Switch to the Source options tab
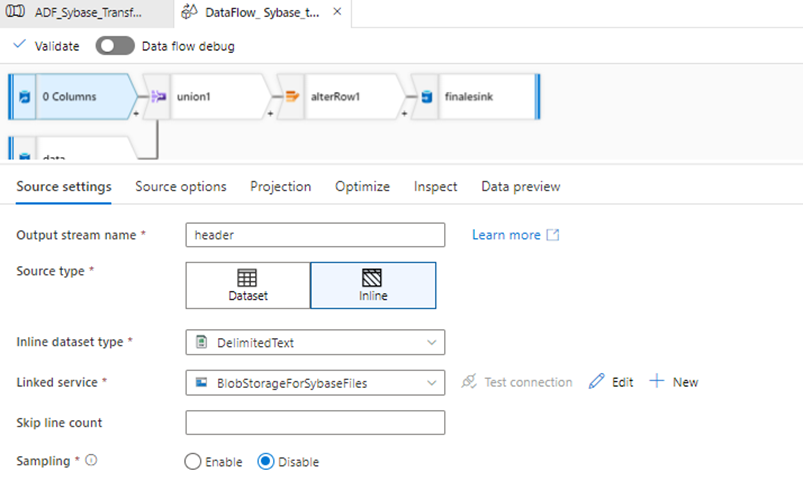The width and height of the screenshot is (803, 499). [x=181, y=186]
